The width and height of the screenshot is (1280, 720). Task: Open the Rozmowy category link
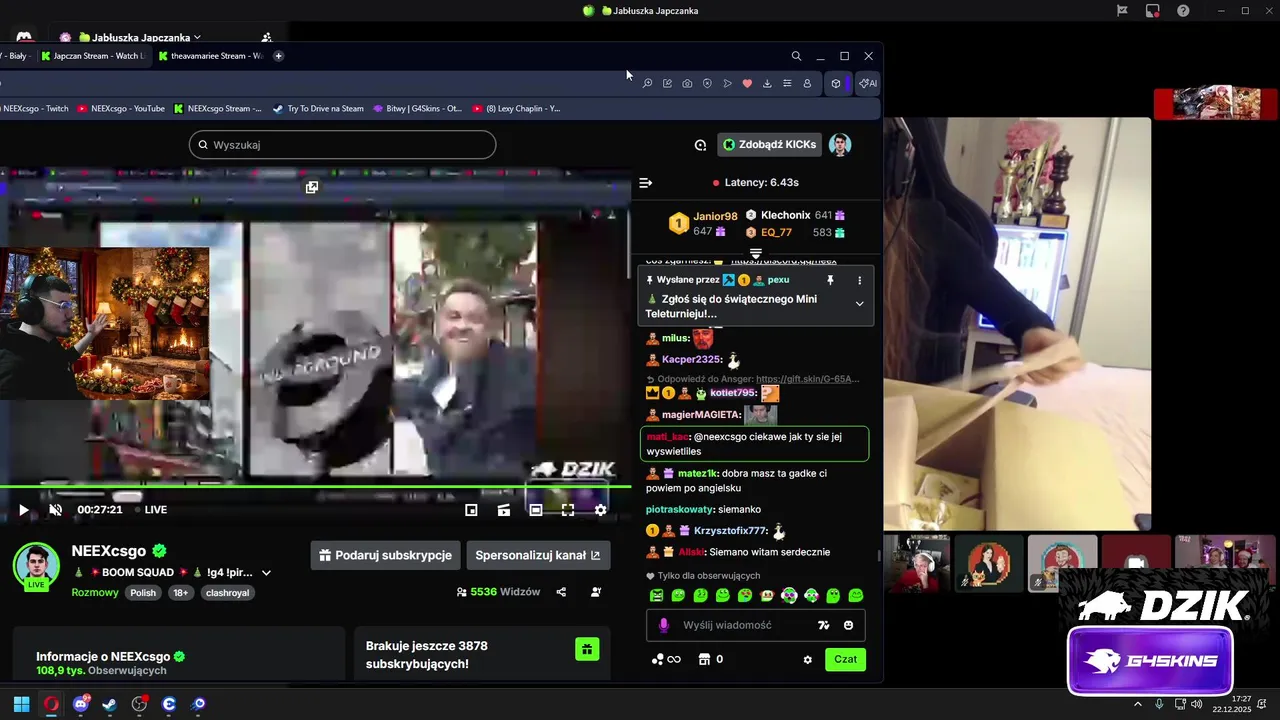pyautogui.click(x=95, y=592)
